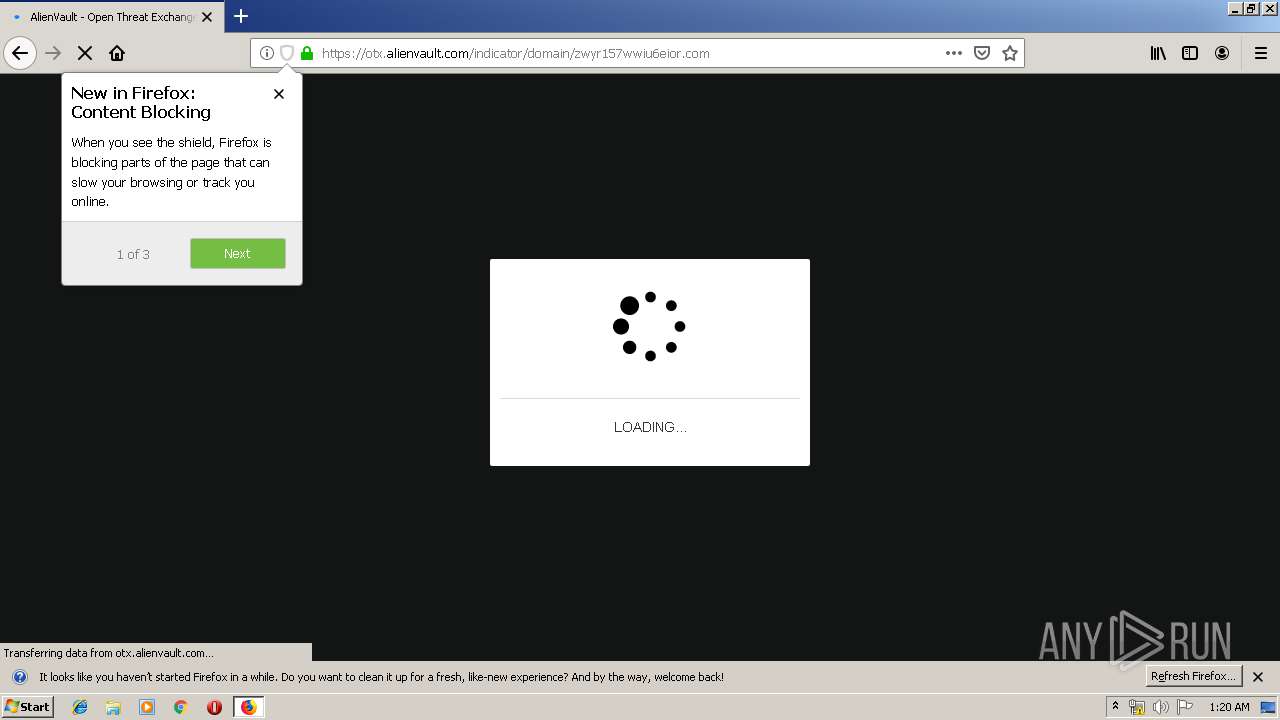The width and height of the screenshot is (1280, 720).
Task: Close the AlienVault tab
Action: 207,17
